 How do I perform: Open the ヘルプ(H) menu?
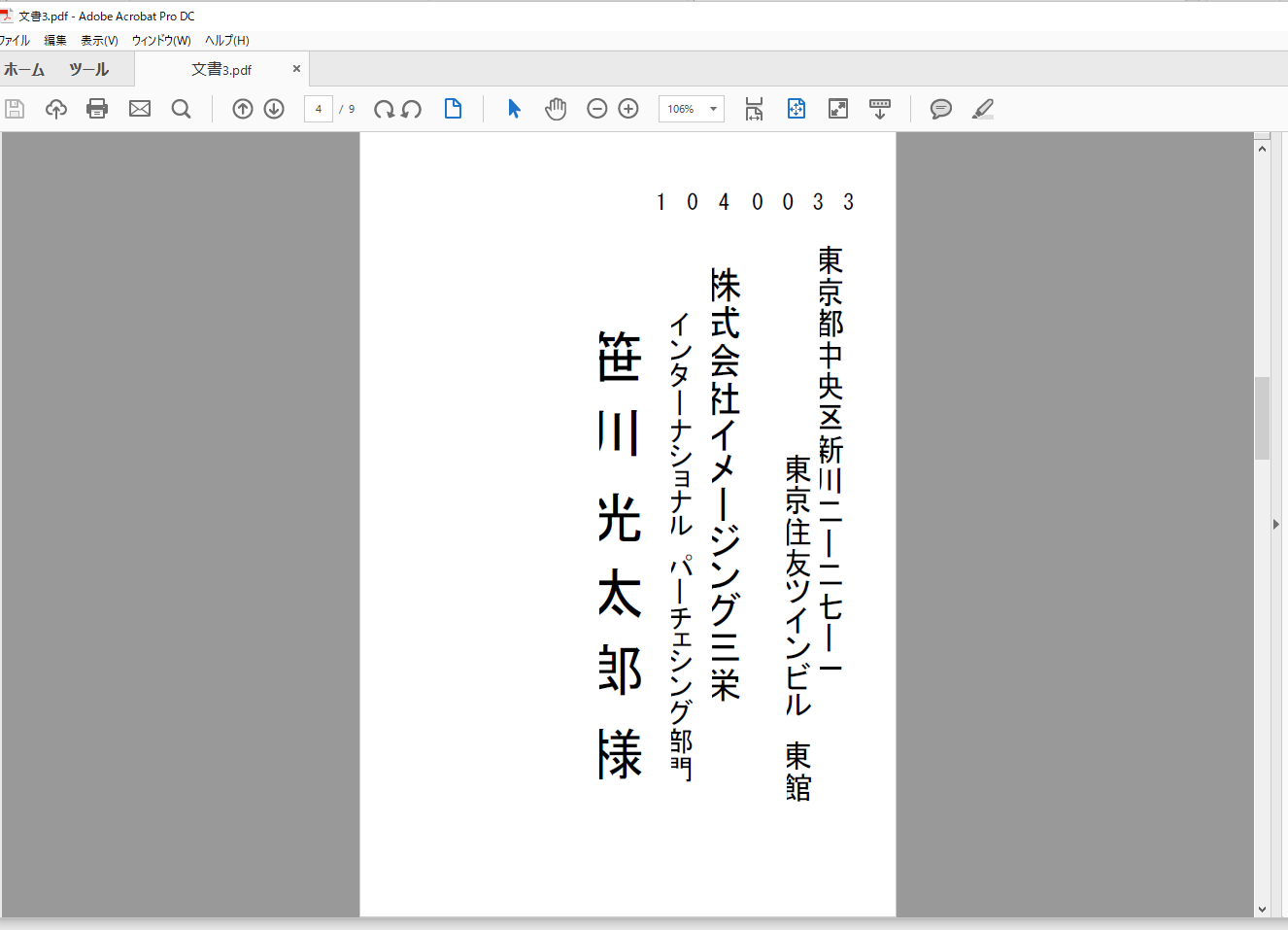tap(227, 40)
